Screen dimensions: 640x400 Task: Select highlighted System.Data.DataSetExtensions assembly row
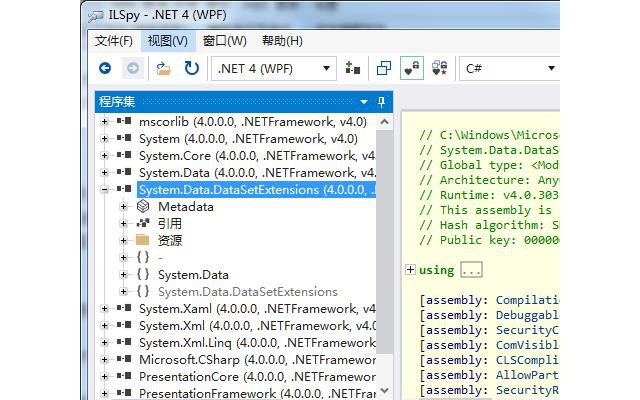coord(257,190)
